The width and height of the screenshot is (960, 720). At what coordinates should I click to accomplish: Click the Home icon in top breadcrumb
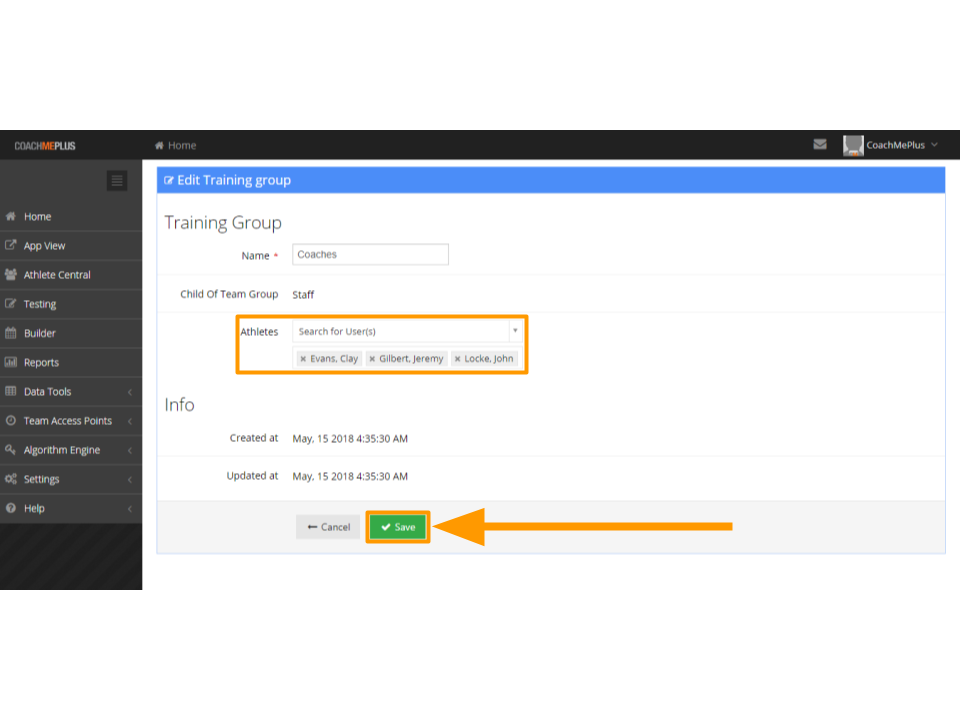coord(159,145)
